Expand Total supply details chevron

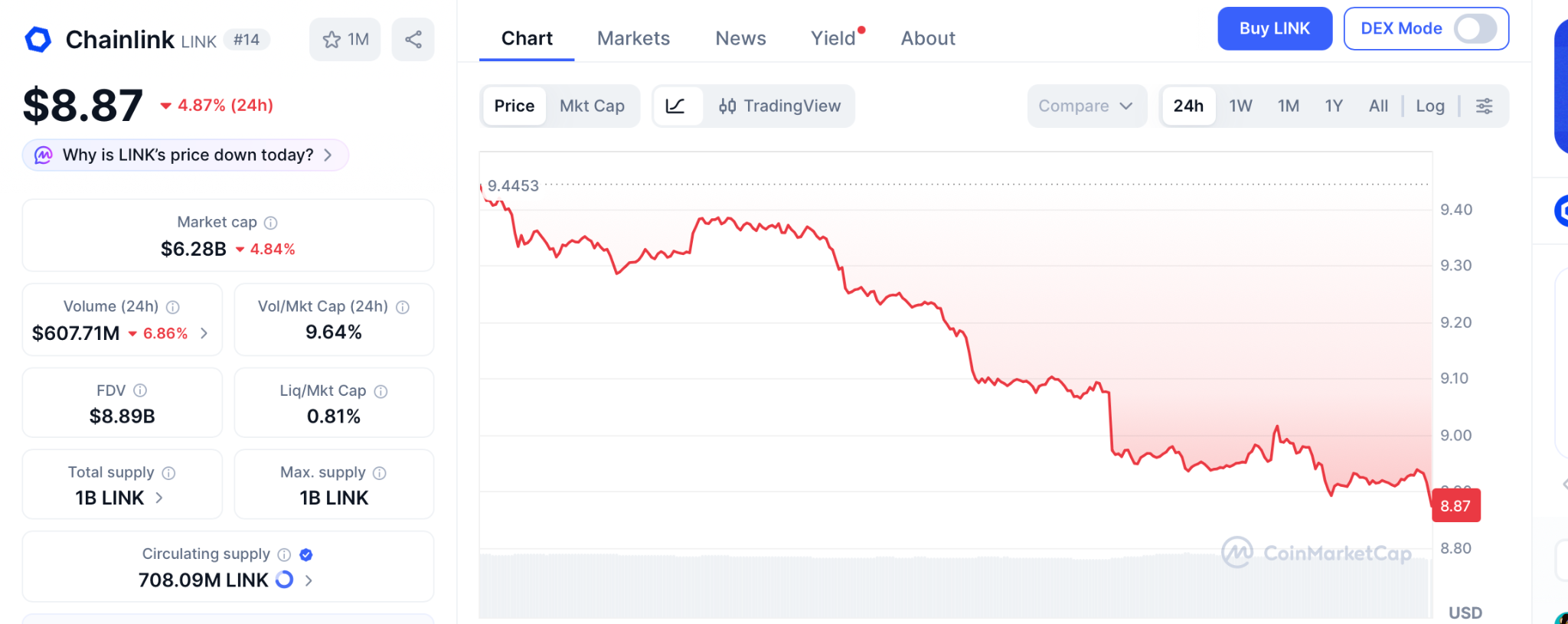pyautogui.click(x=159, y=498)
